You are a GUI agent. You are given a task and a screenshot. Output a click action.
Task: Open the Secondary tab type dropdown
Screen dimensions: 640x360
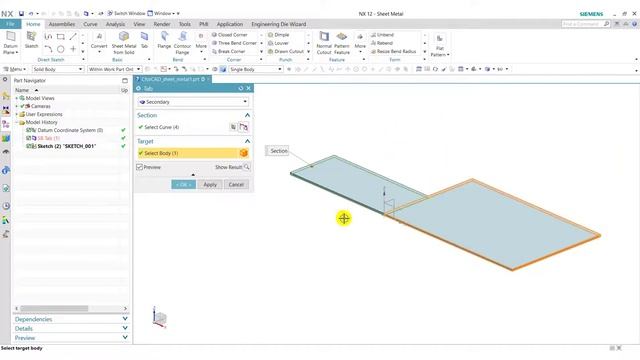(x=193, y=102)
